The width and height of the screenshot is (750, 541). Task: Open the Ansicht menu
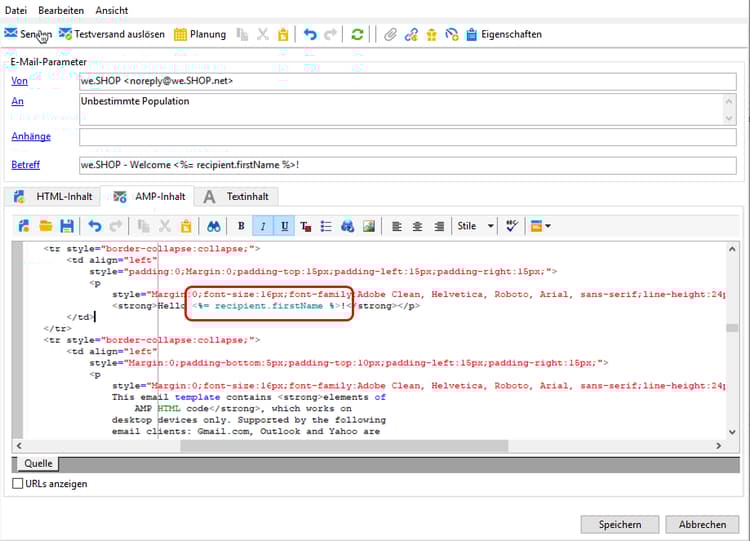coord(111,10)
